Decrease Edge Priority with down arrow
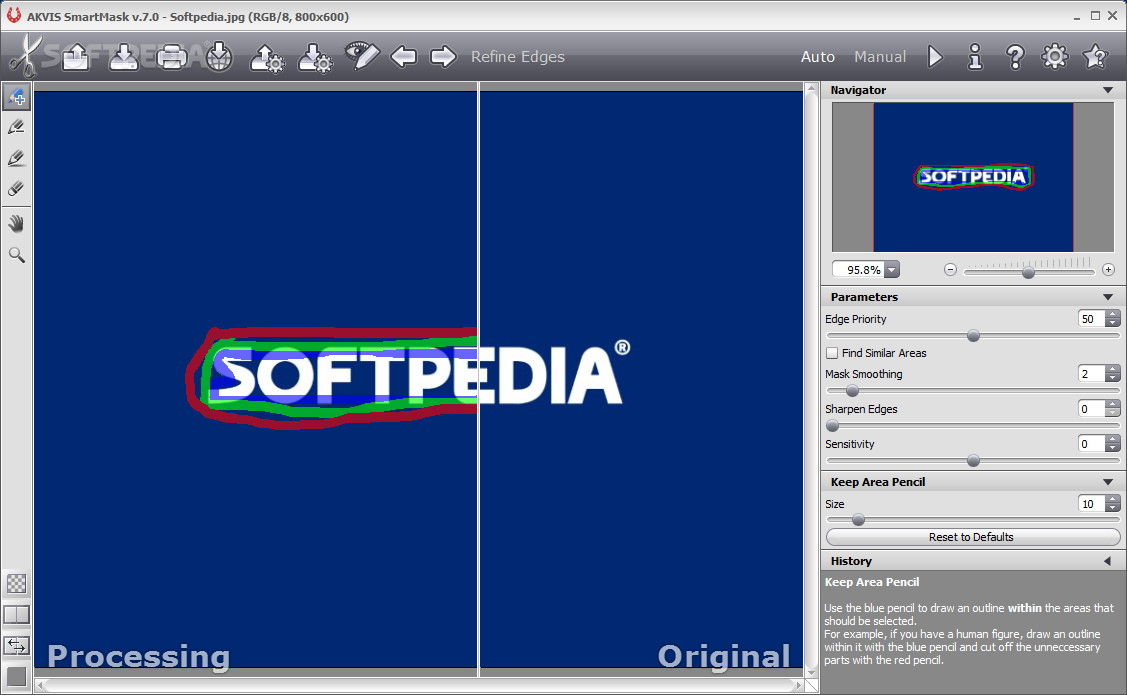 click(1113, 323)
